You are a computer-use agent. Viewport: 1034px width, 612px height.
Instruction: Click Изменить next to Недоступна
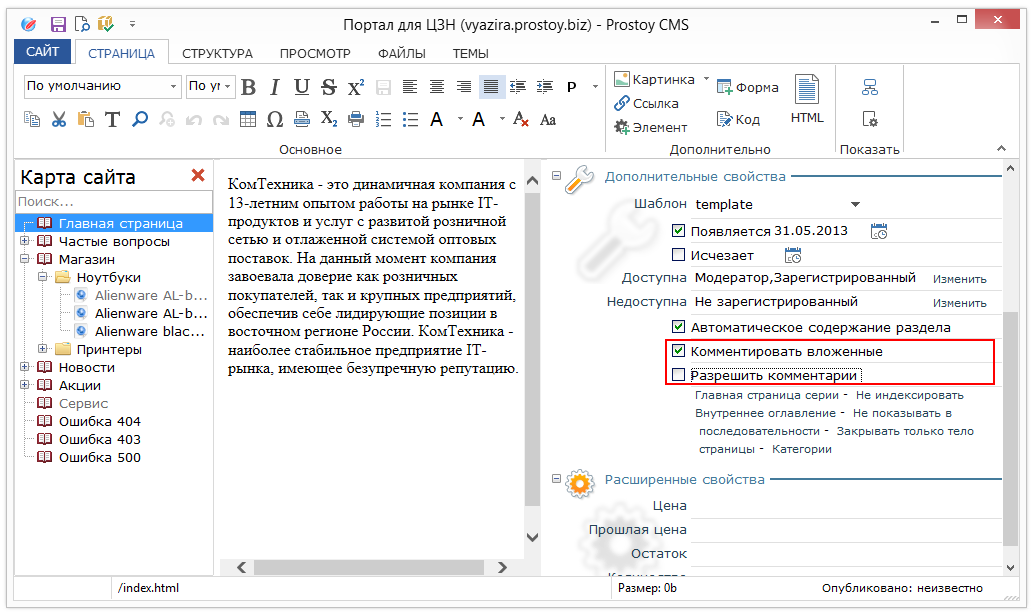click(x=959, y=303)
